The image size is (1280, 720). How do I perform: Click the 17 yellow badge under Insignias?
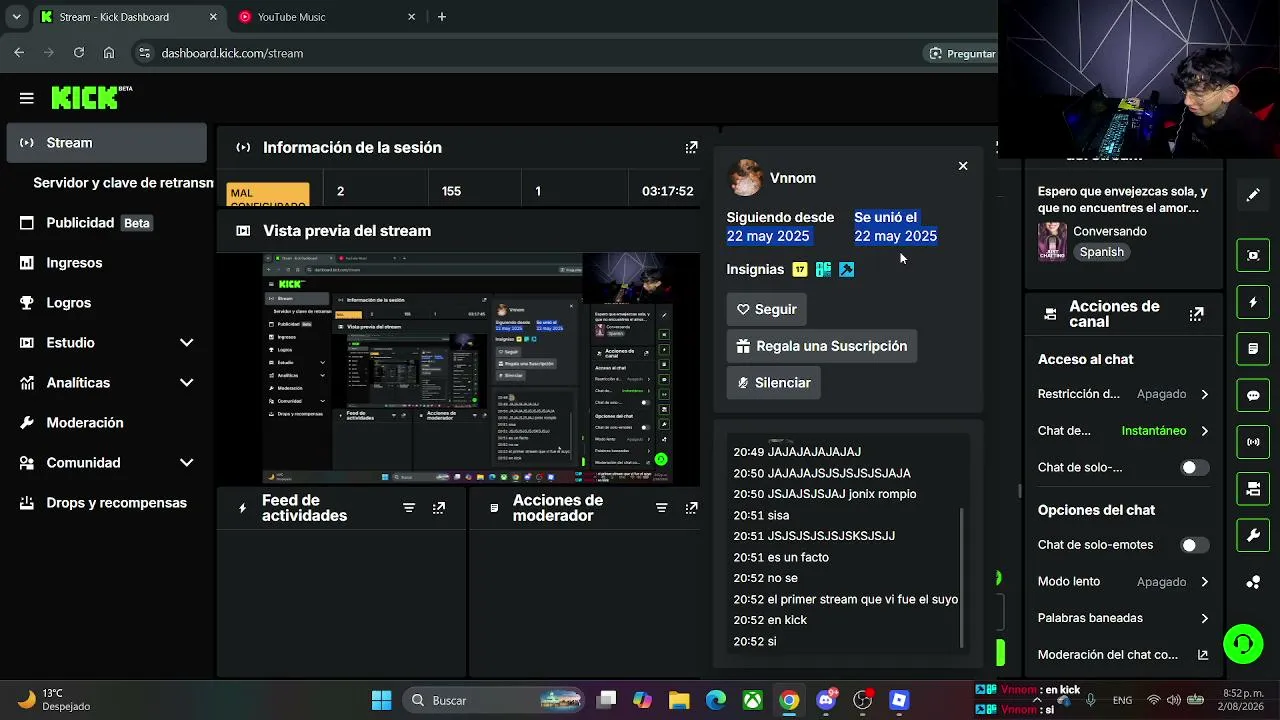click(800, 269)
